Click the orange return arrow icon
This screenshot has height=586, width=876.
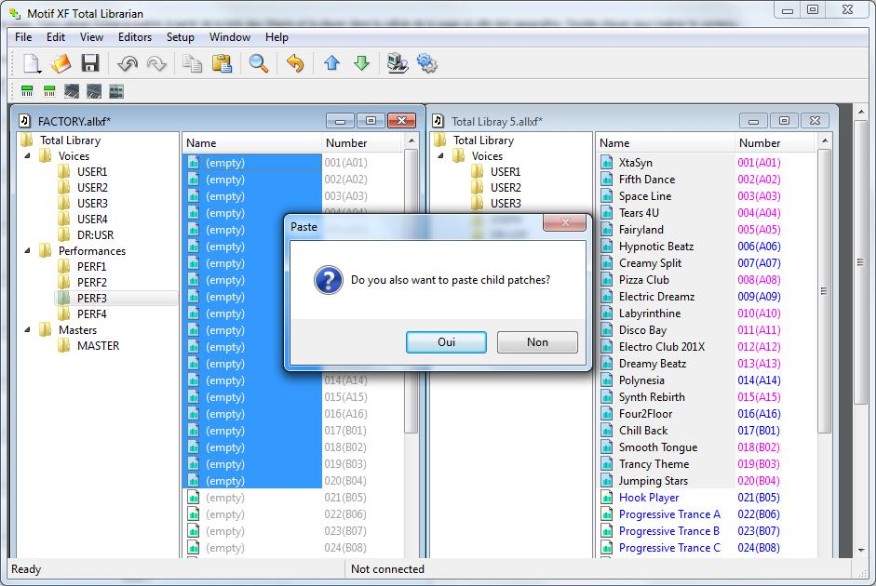[x=295, y=64]
